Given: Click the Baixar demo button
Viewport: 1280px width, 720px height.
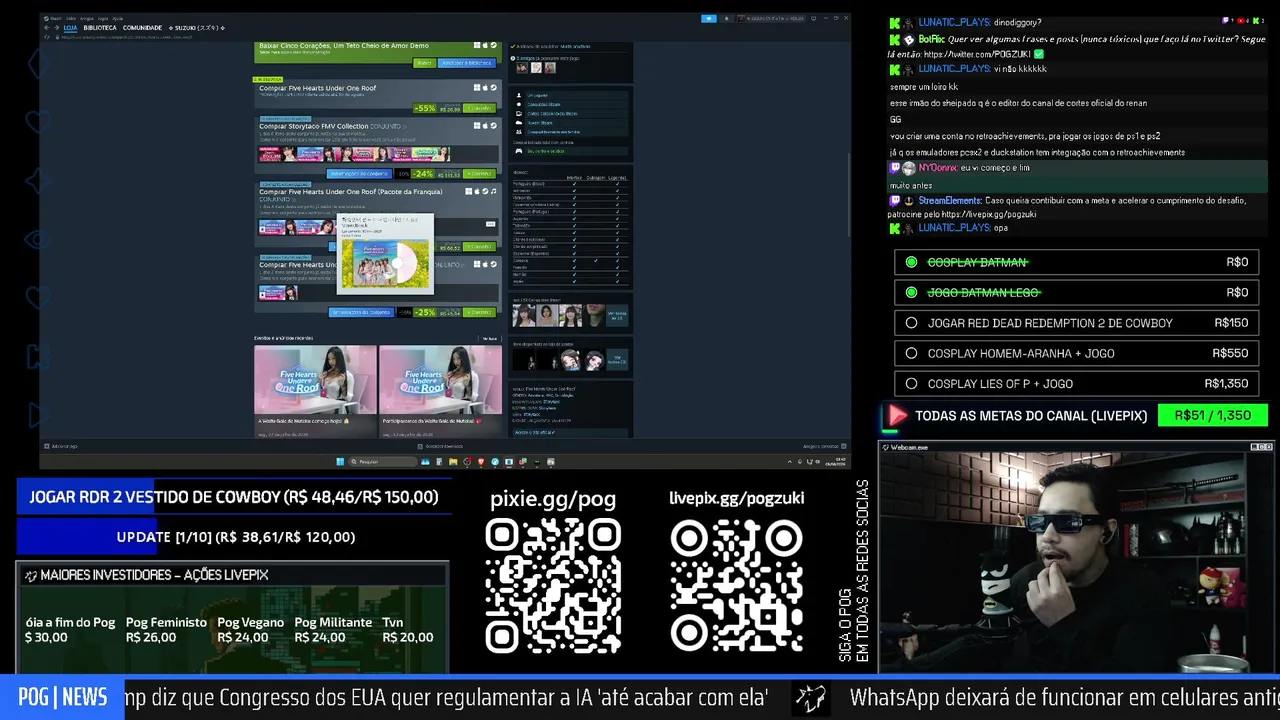Looking at the screenshot, I should [424, 63].
